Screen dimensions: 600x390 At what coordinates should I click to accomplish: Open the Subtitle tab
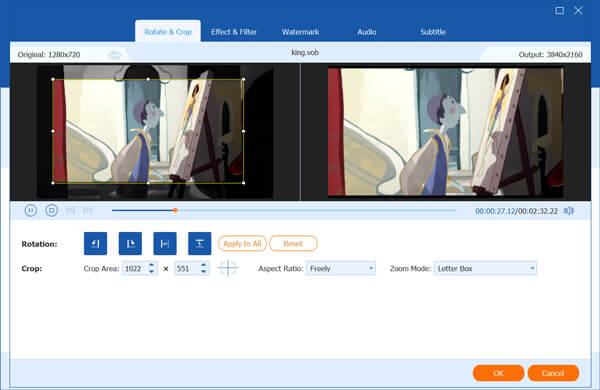(x=433, y=32)
